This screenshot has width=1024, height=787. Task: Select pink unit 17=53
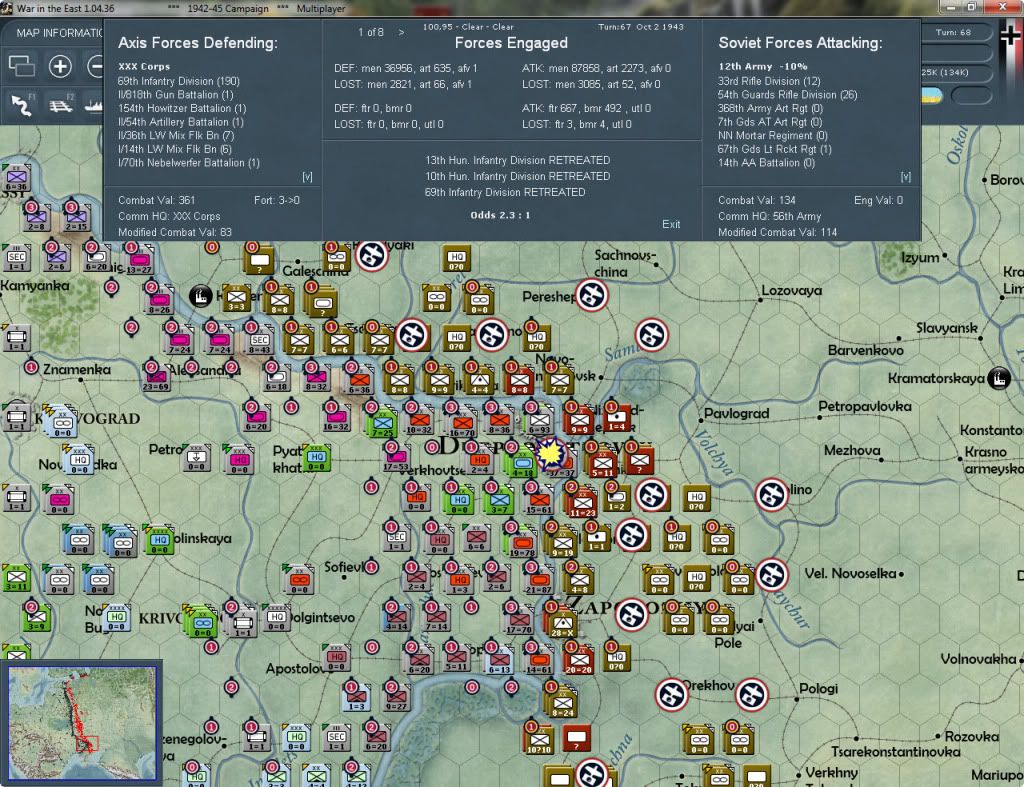pos(395,458)
